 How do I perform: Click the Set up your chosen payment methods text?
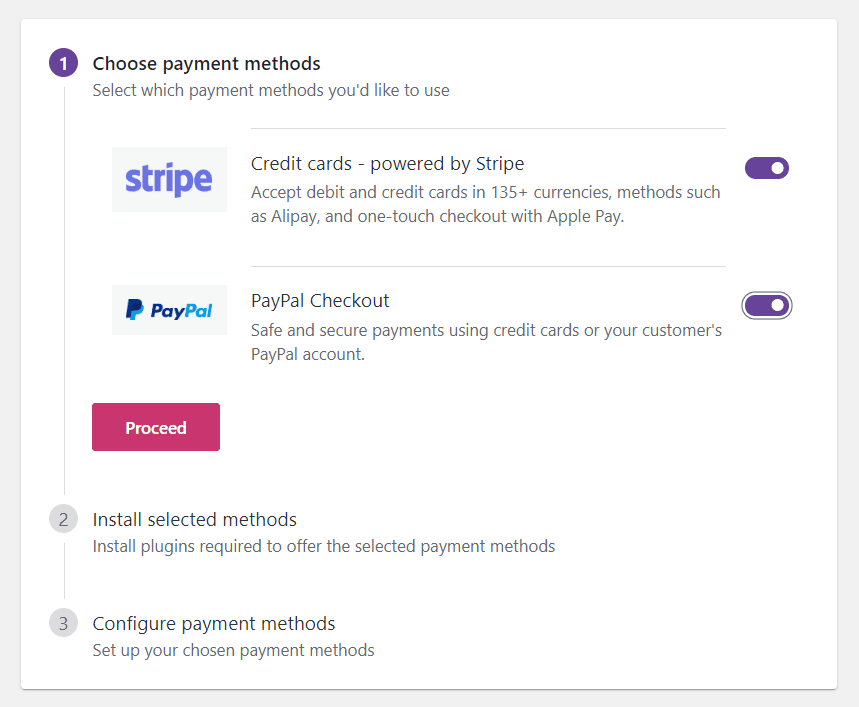click(x=233, y=650)
